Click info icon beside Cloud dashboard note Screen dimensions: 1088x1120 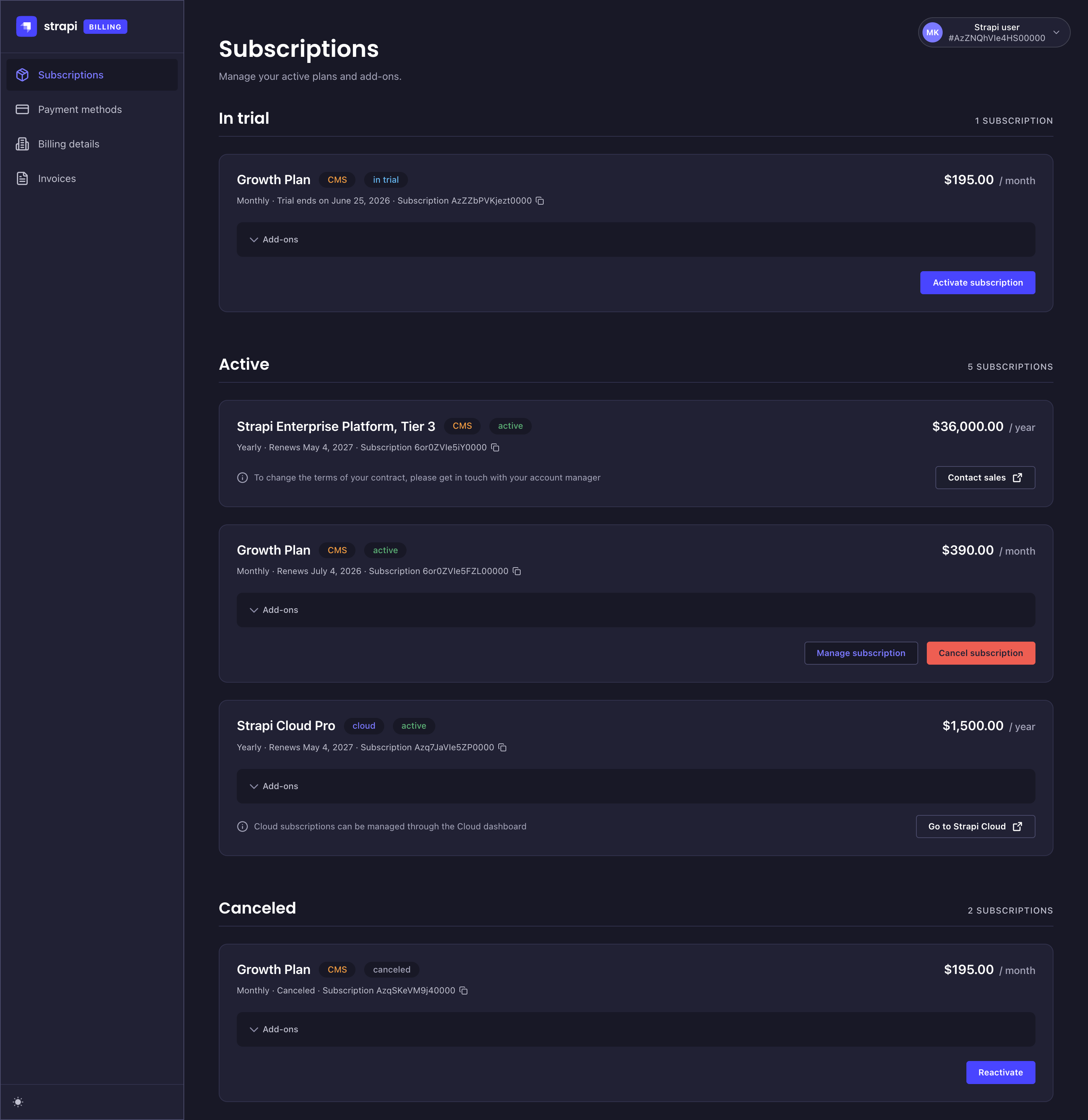(242, 826)
